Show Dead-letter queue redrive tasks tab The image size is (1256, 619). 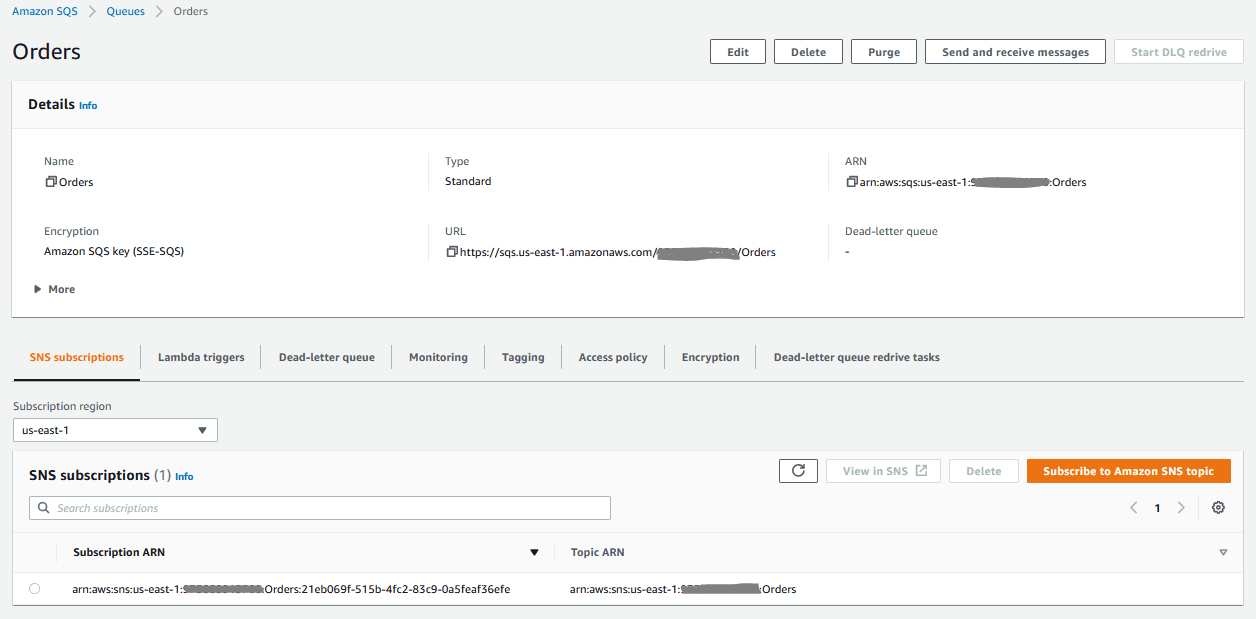(x=857, y=357)
